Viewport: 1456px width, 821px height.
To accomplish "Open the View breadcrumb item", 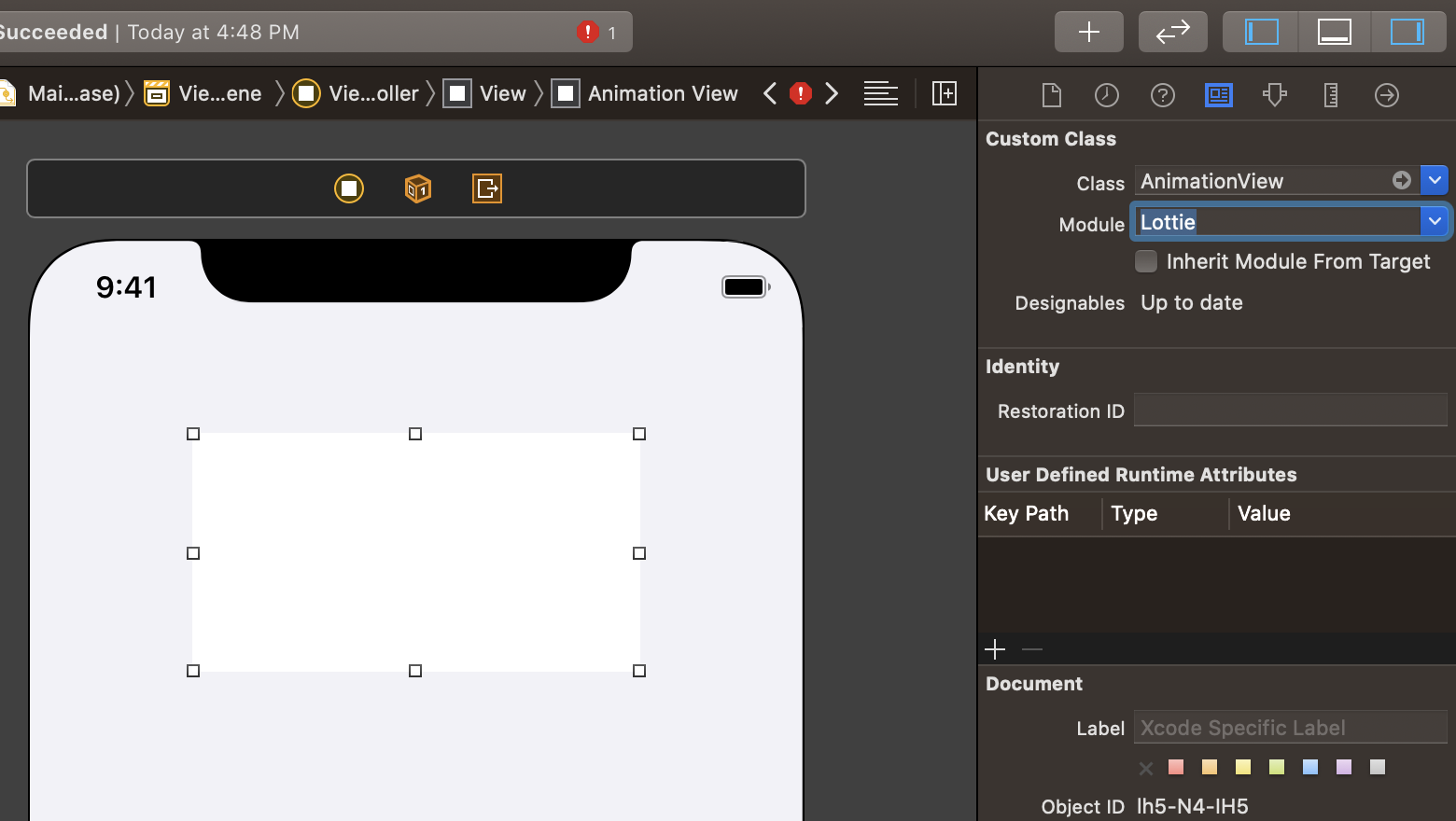I will tap(485, 93).
